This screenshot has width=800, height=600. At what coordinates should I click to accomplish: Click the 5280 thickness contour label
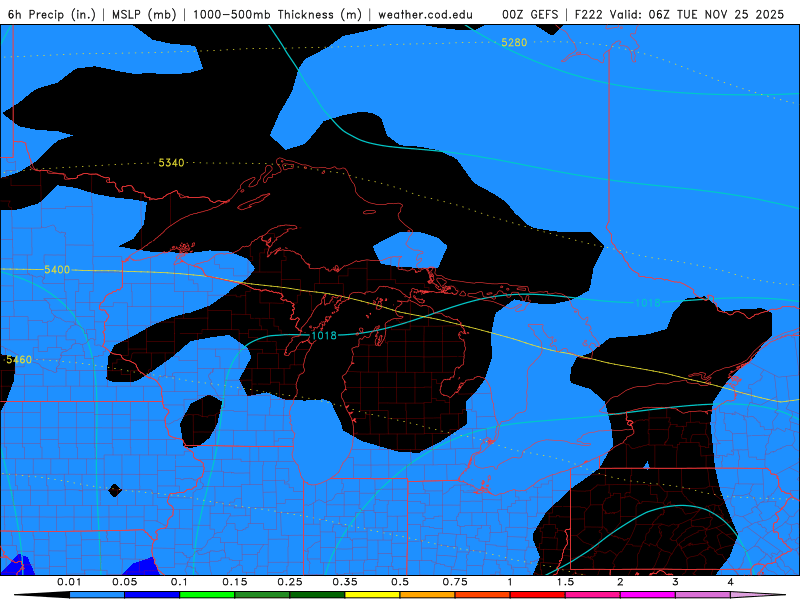coord(514,42)
